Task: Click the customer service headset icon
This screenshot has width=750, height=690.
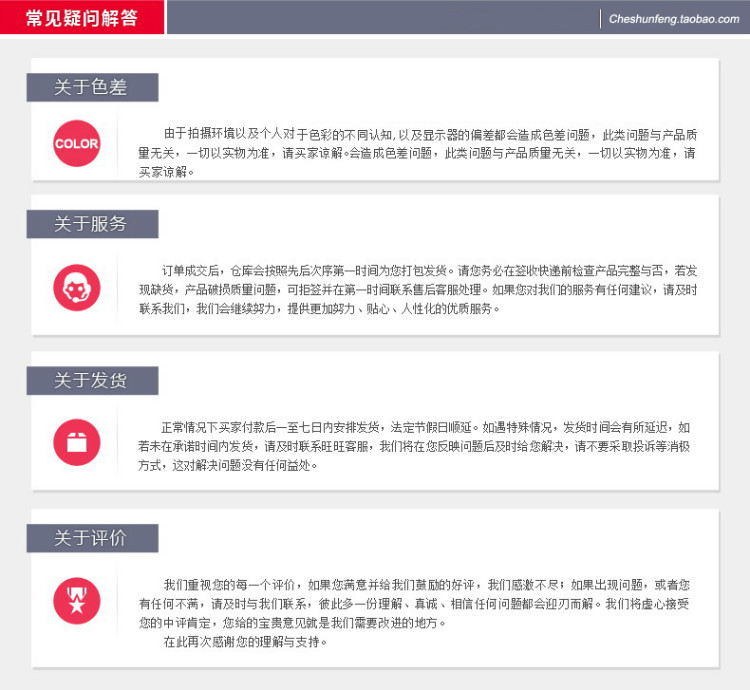Action: coord(77,285)
